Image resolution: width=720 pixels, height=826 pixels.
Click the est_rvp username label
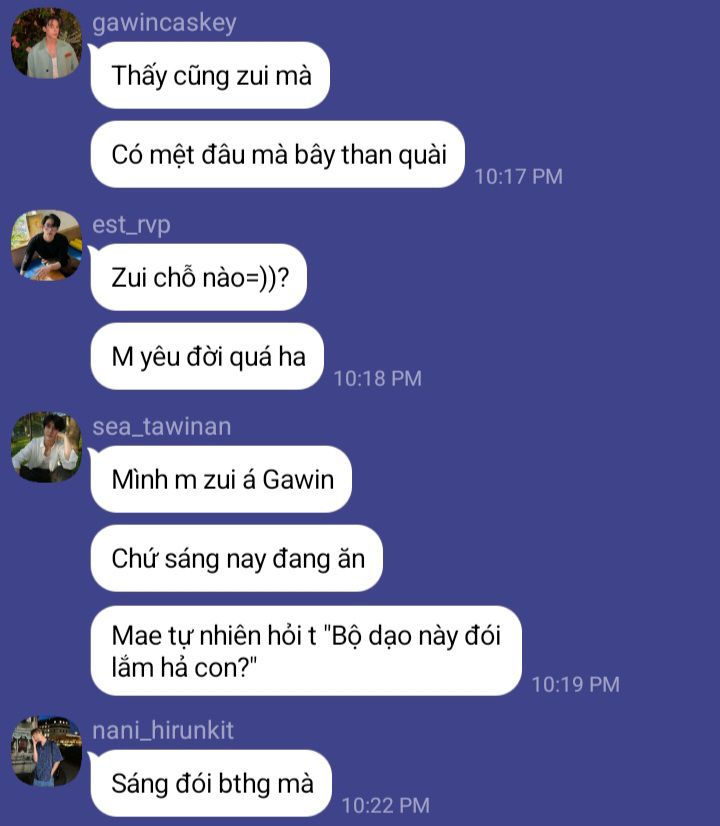click(x=131, y=225)
